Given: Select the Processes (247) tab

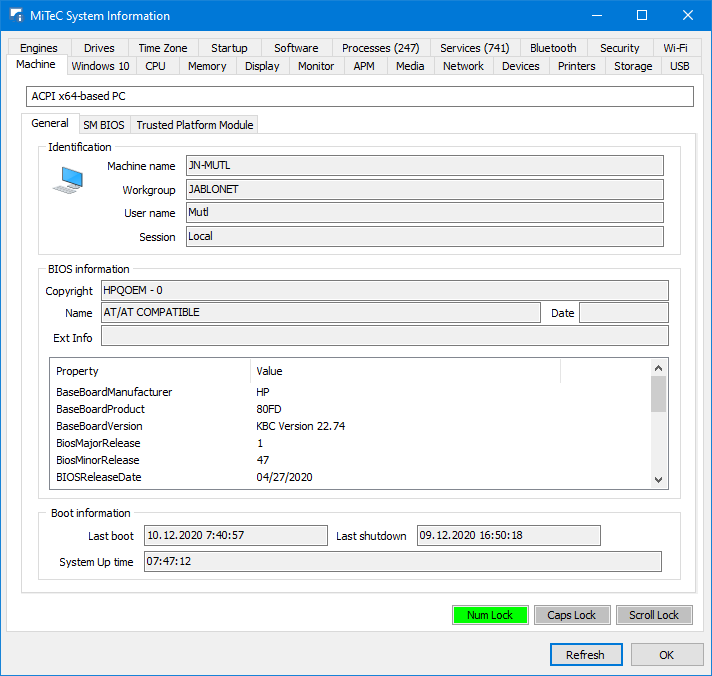Looking at the screenshot, I should pos(380,48).
